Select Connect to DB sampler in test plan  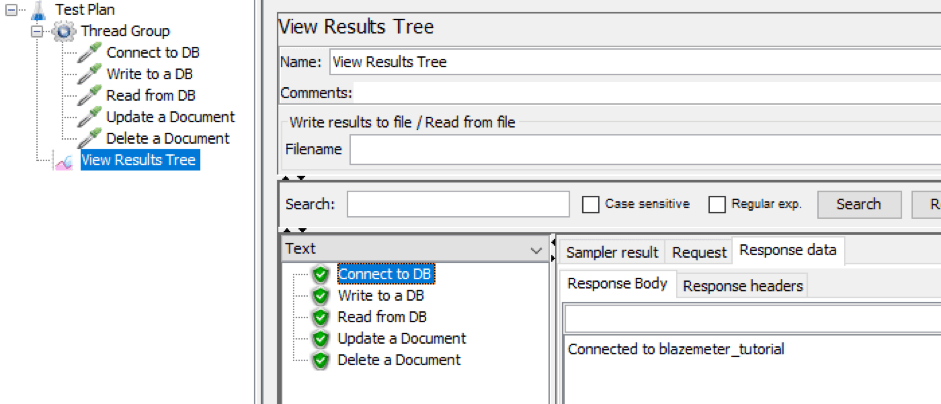pos(153,53)
